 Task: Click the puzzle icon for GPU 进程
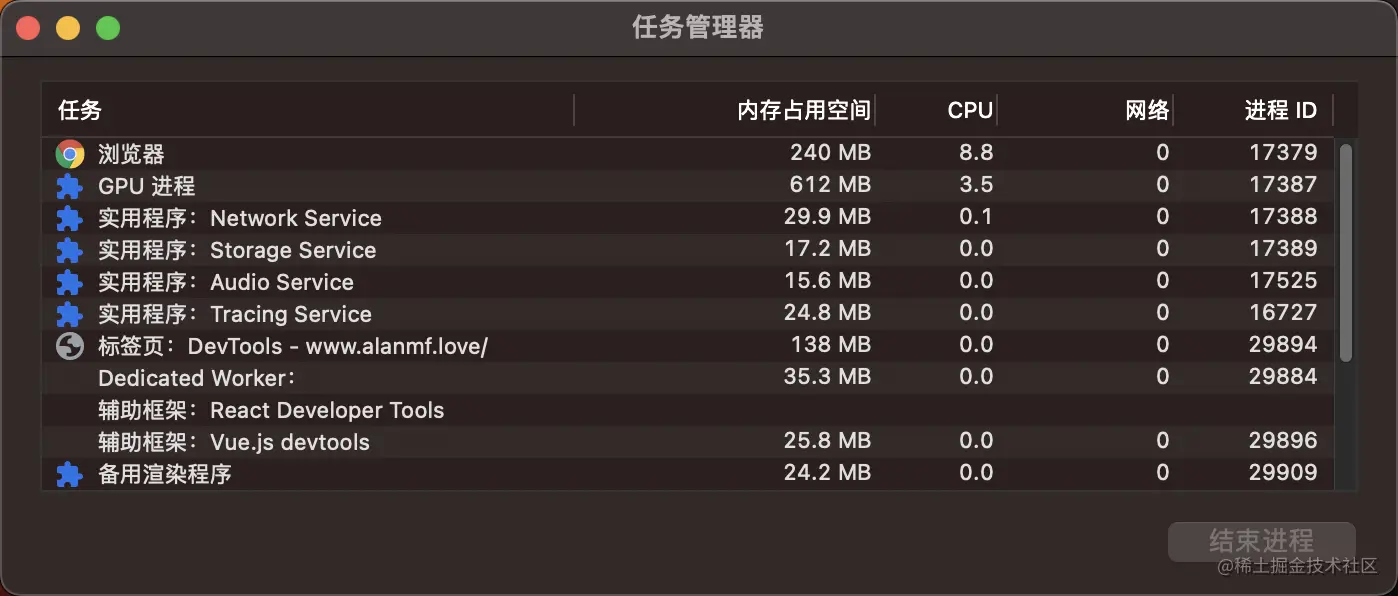69,186
